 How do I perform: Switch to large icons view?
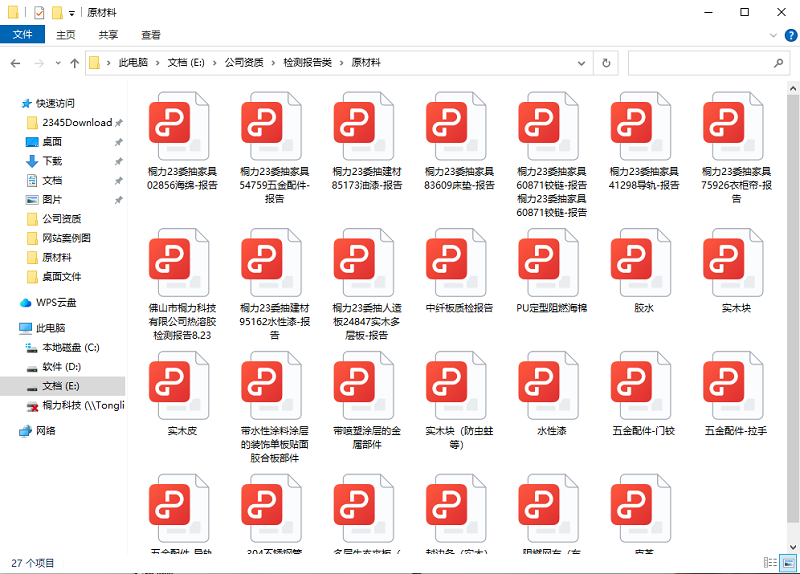click(786, 564)
